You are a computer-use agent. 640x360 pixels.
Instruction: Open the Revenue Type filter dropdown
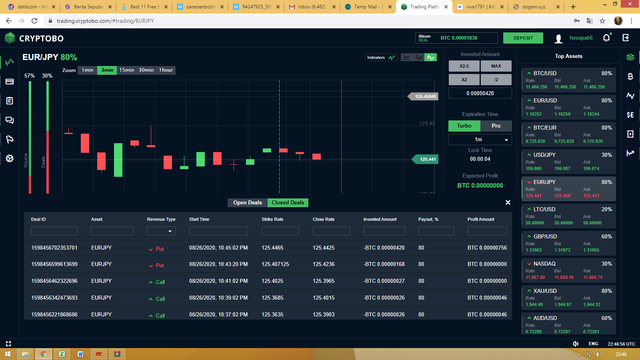161,231
